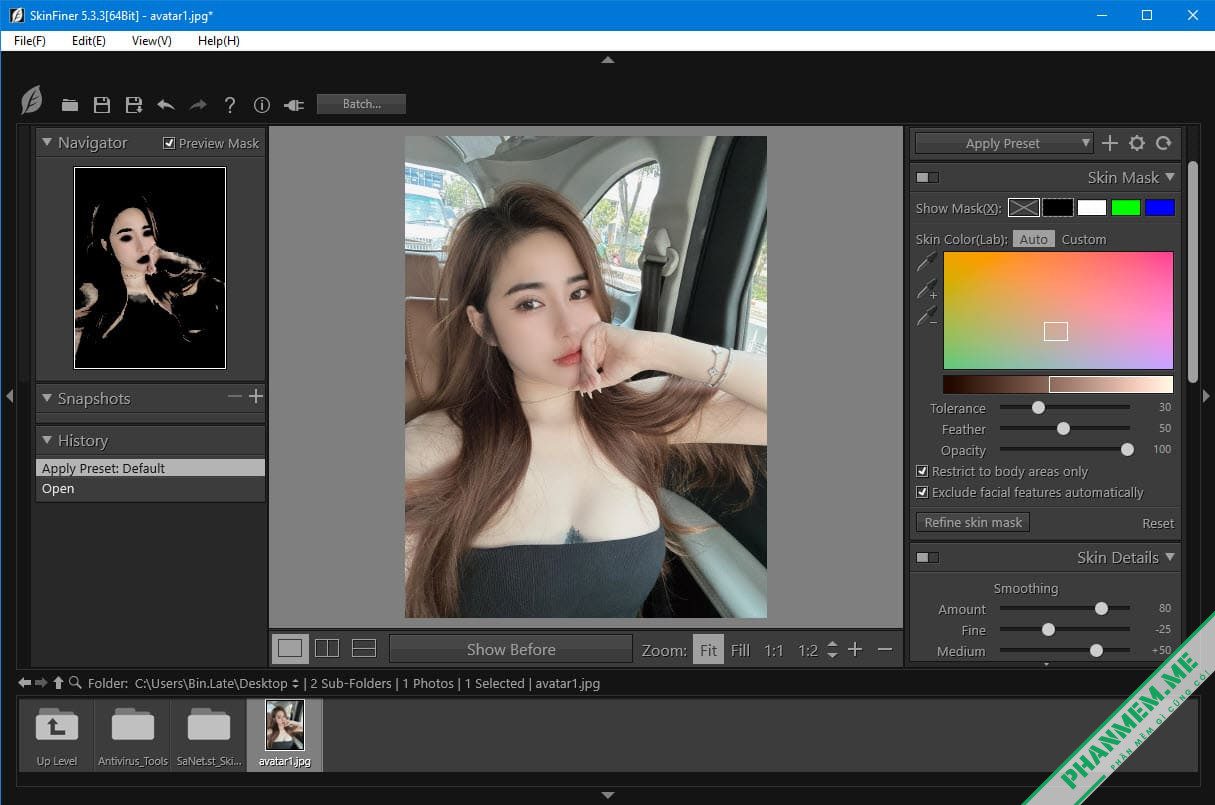This screenshot has height=805, width=1215.
Task: Select Apply Preset: Default history entry
Action: click(150, 468)
